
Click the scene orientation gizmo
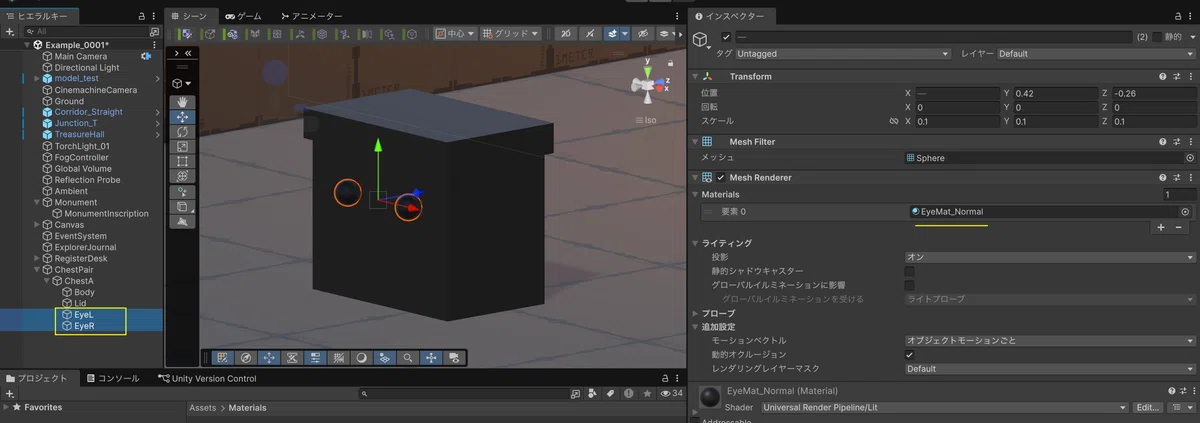[647, 86]
